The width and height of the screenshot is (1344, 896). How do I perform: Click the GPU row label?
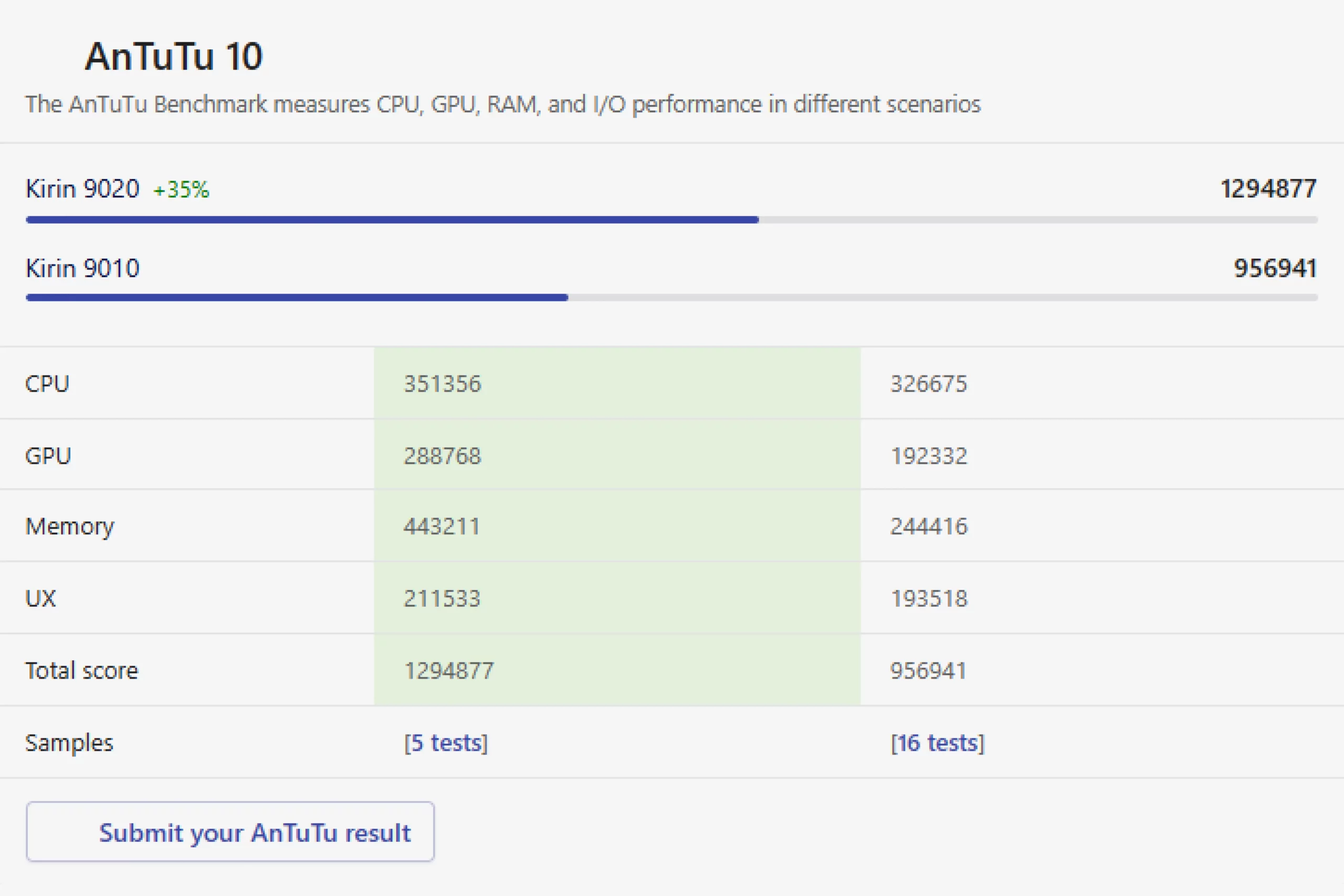(x=48, y=456)
